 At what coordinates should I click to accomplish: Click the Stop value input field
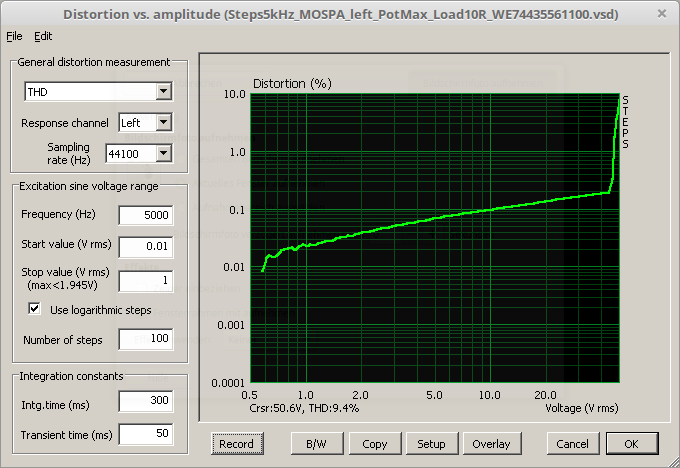(146, 280)
